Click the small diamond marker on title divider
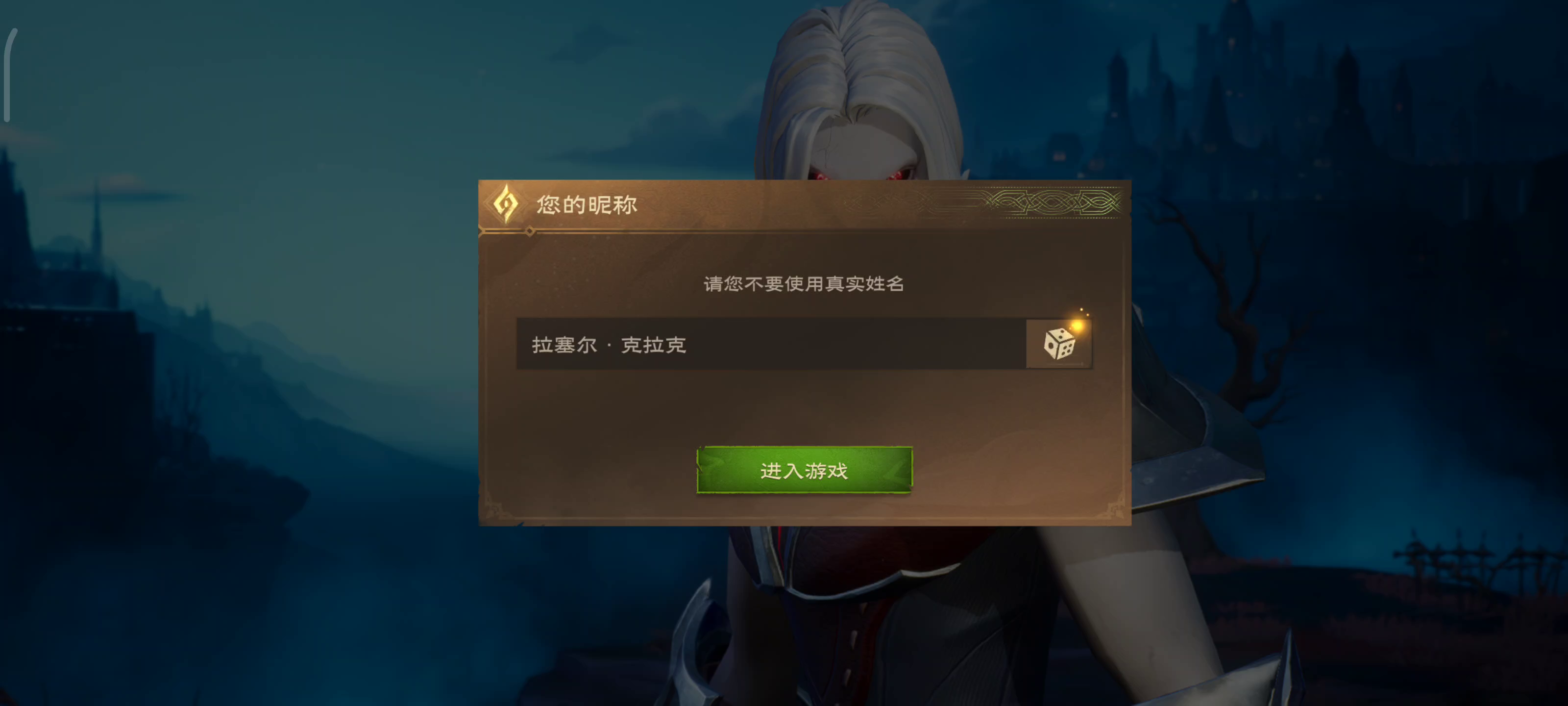Viewport: 1568px width, 706px height. [x=530, y=231]
